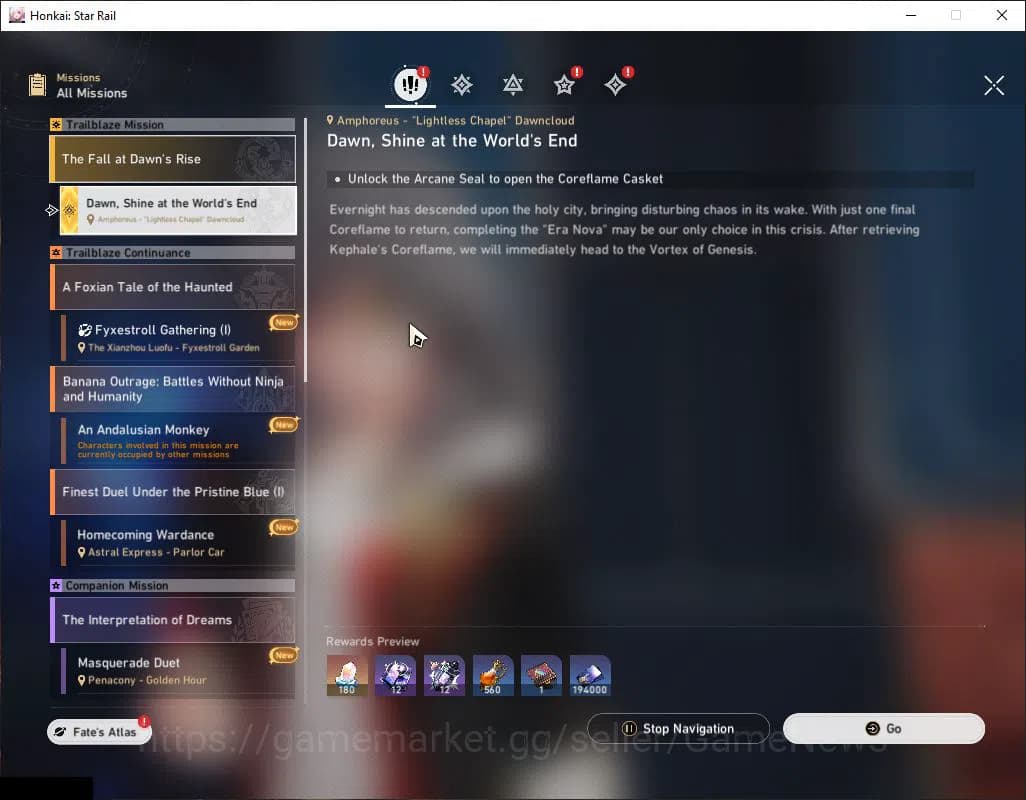Click the New badge on Fyxestroll Gathering
Viewport: 1026px width, 800px height.
coord(284,322)
